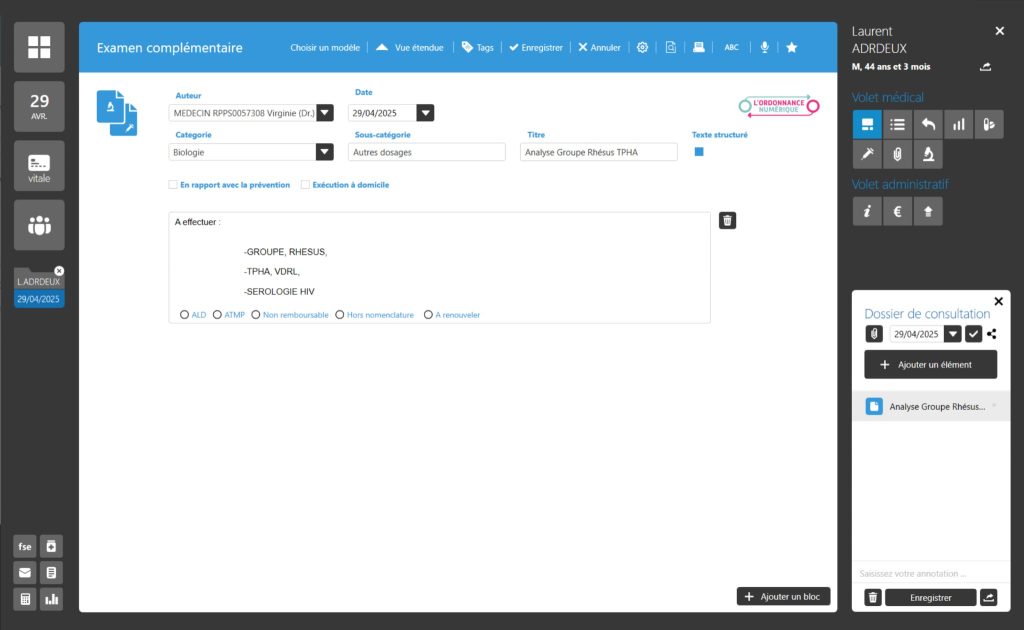
Task: Open the print icon in header toolbar
Action: pos(700,47)
